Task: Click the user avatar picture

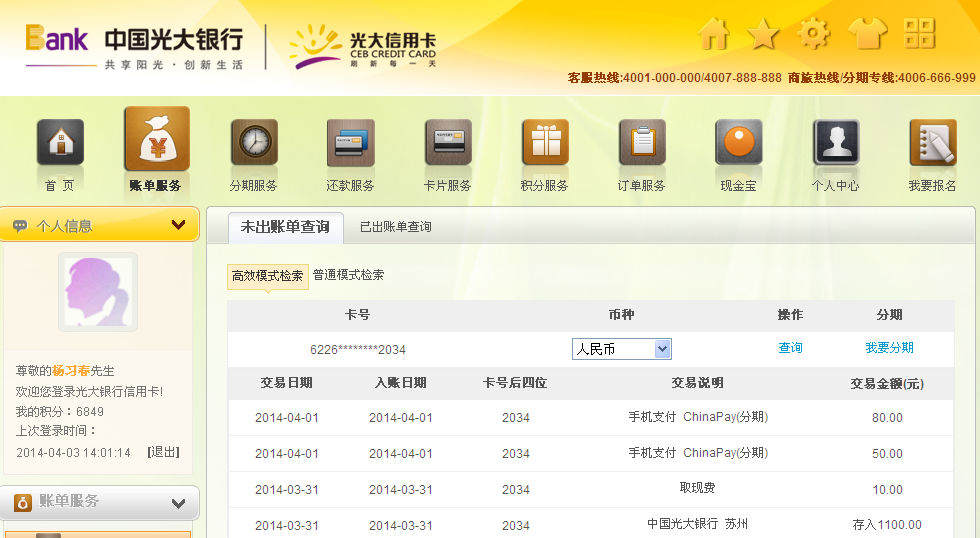Action: (x=97, y=291)
